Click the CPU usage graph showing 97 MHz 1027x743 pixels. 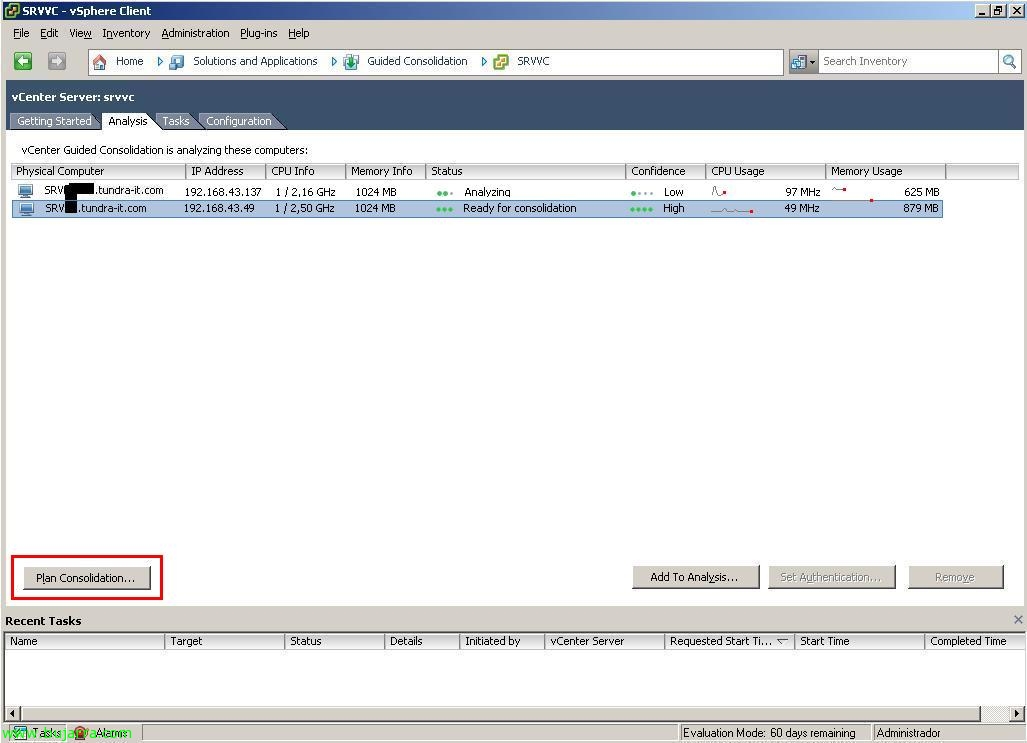[x=719, y=191]
